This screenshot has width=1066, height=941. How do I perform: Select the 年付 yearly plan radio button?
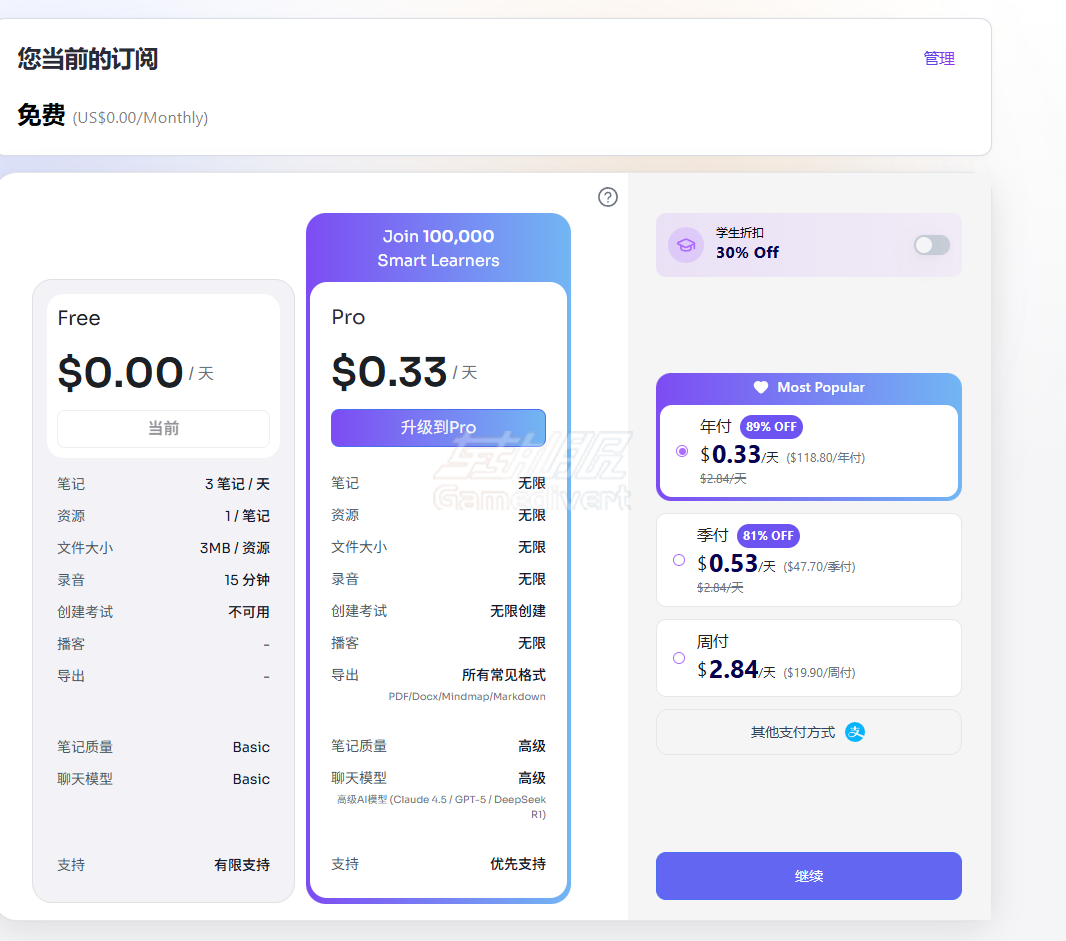coord(682,451)
